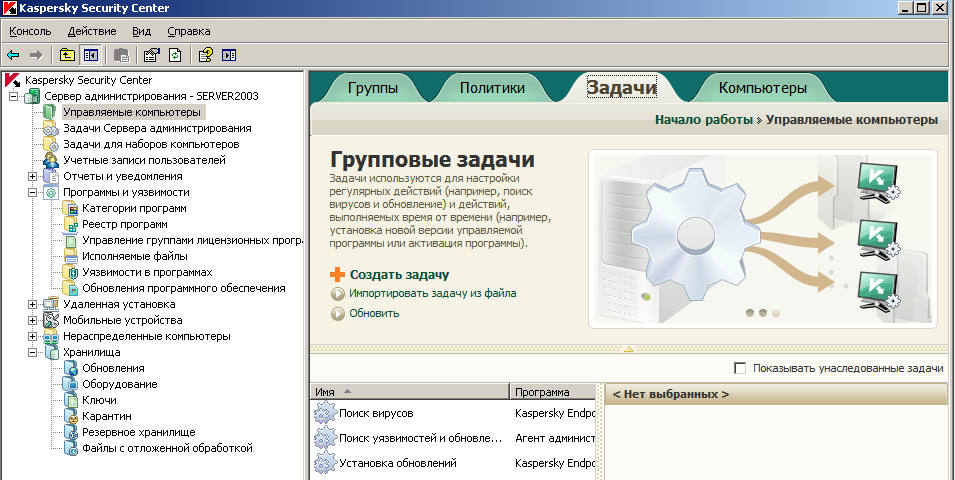Screen dimensions: 955x480
Task: Select Исполняемые файлы tree item
Action: (x=135, y=256)
